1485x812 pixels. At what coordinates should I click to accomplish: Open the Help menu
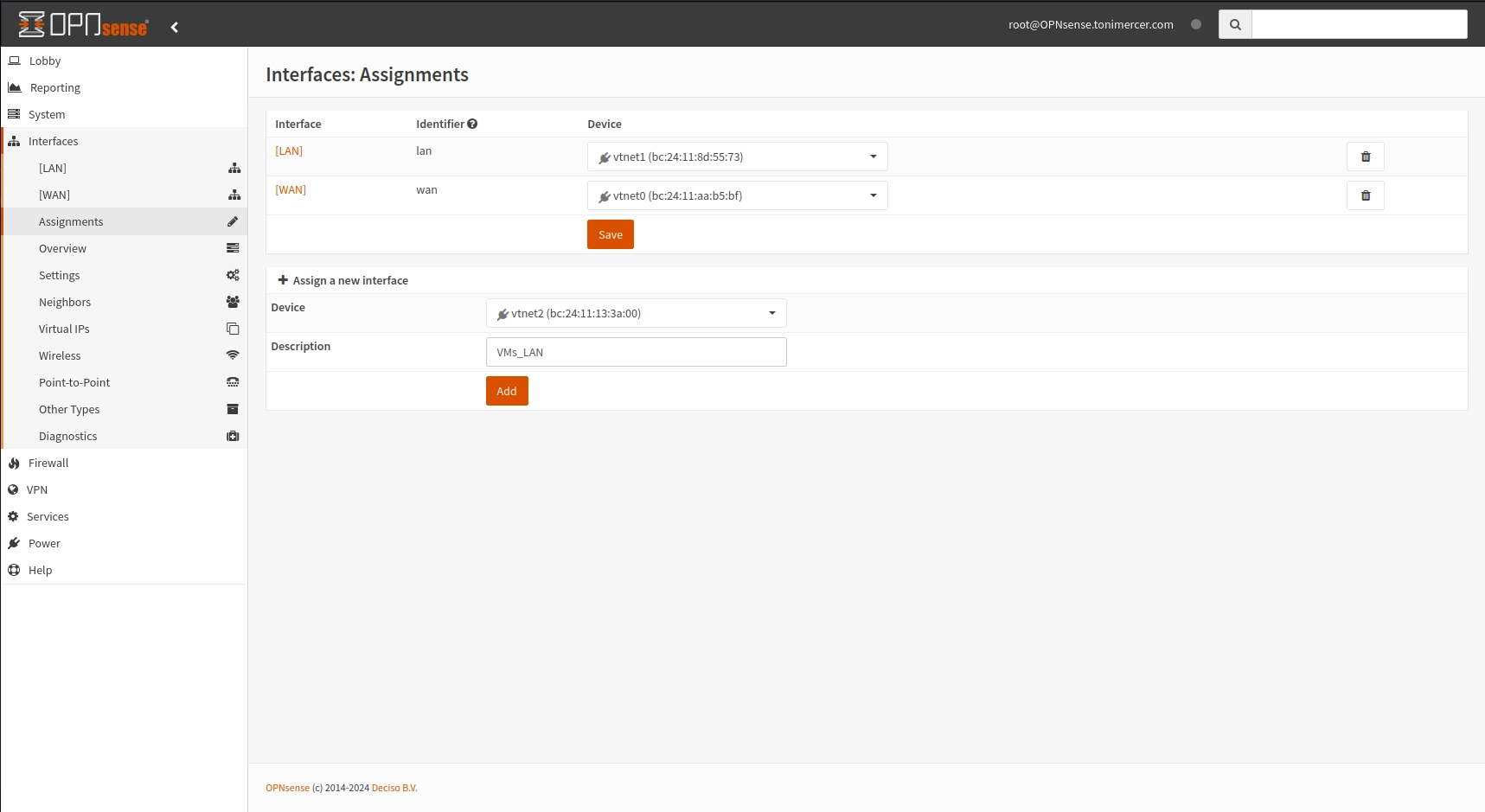(124, 570)
